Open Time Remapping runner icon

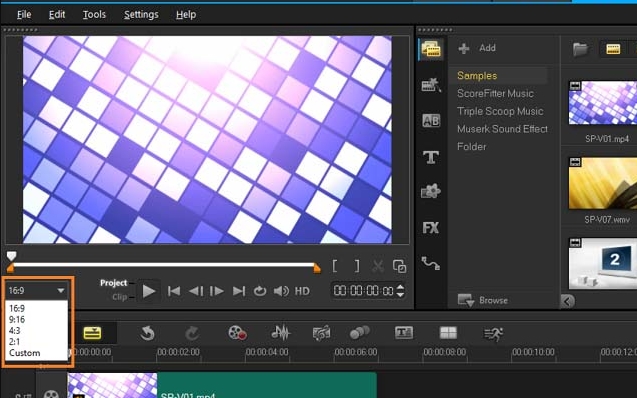[494, 334]
